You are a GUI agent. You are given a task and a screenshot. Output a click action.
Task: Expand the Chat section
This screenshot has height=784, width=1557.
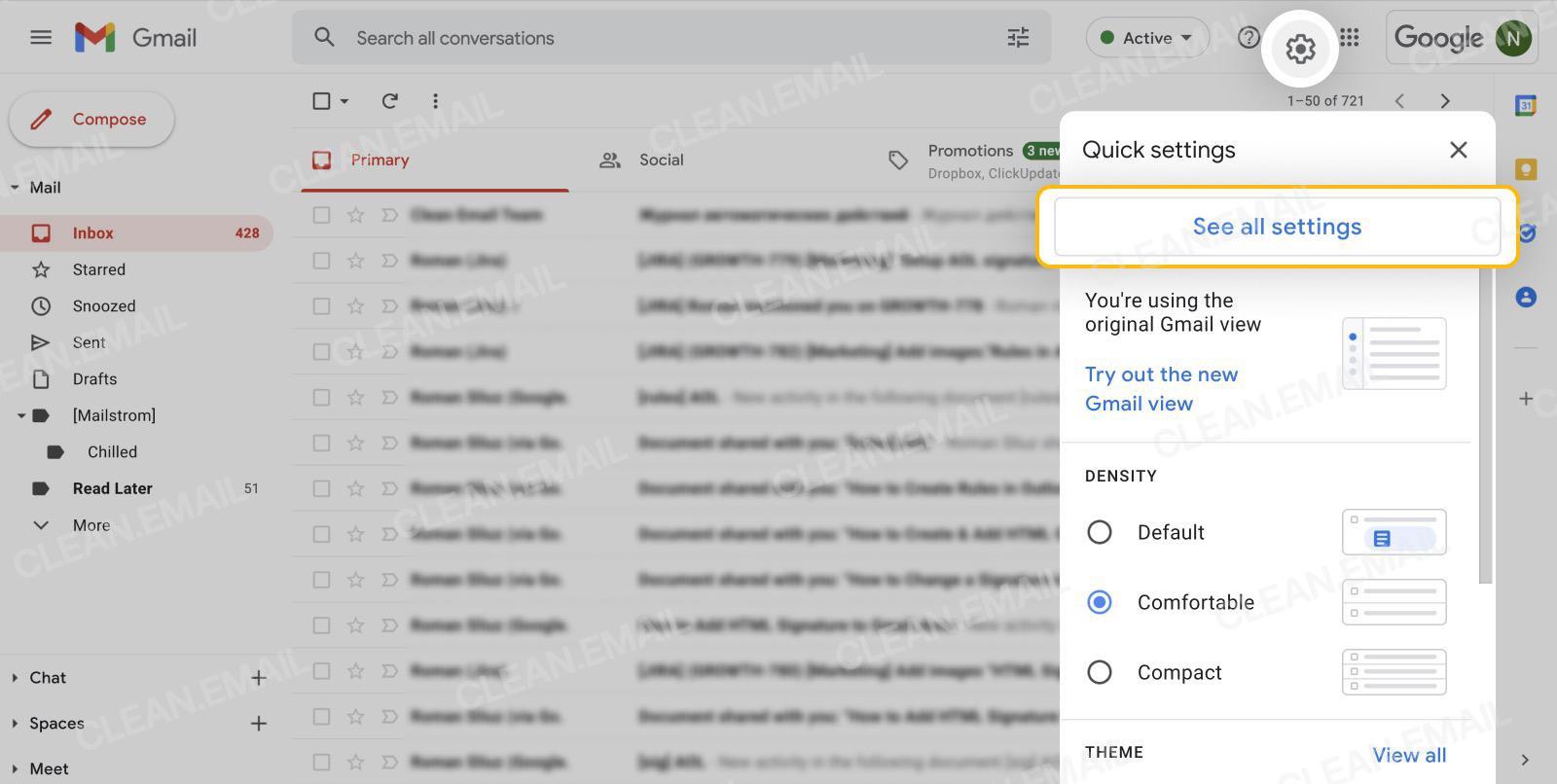[15, 678]
